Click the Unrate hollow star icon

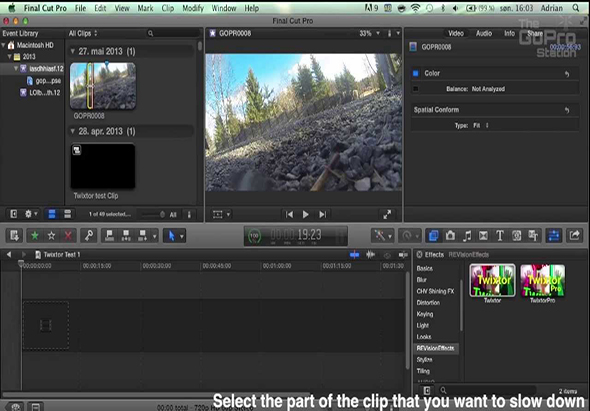[x=52, y=236]
